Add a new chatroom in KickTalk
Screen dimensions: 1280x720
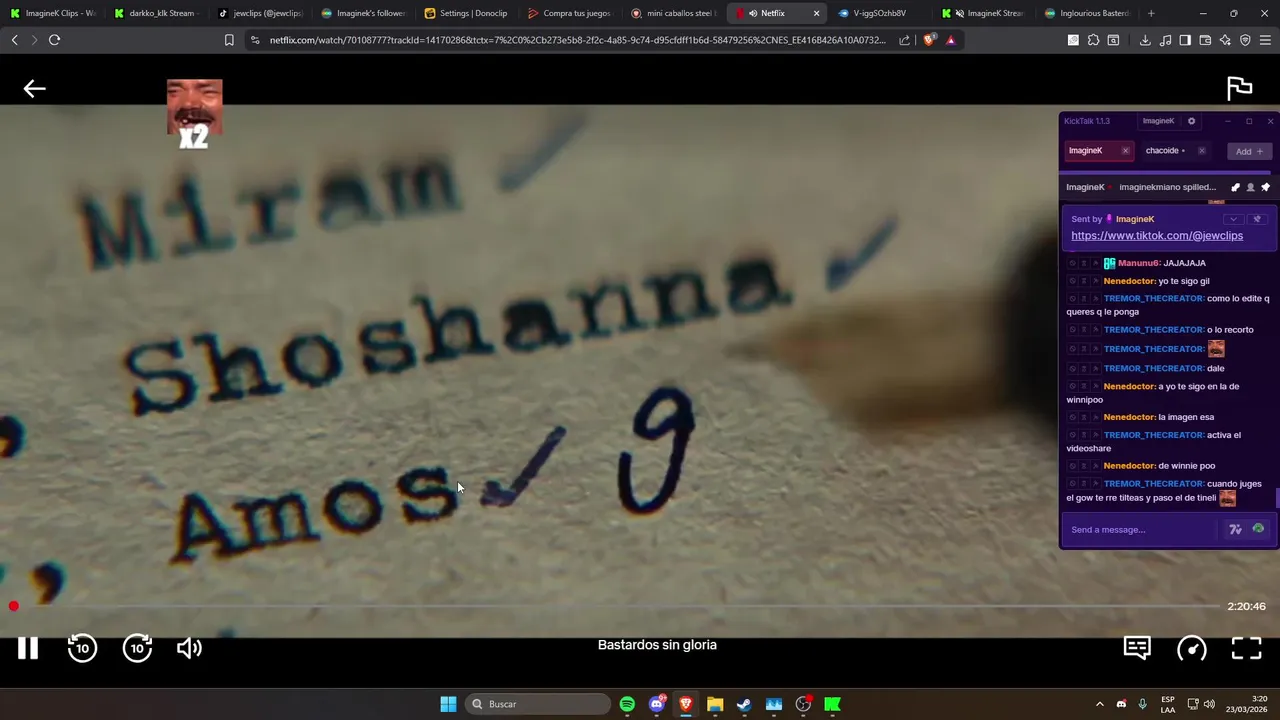(1249, 151)
